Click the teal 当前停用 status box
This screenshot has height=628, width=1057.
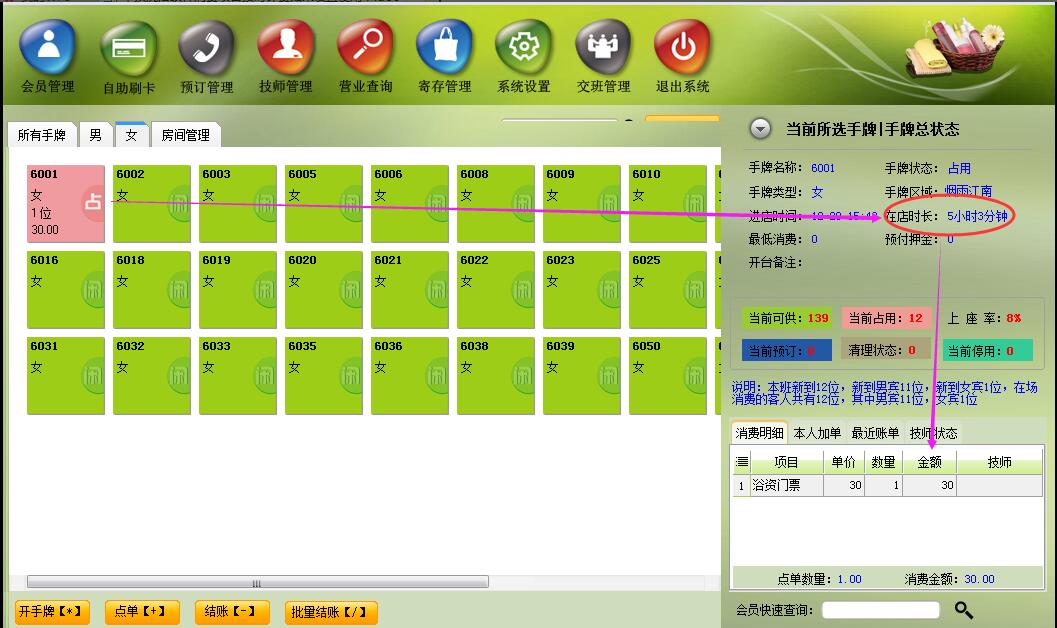coord(988,350)
